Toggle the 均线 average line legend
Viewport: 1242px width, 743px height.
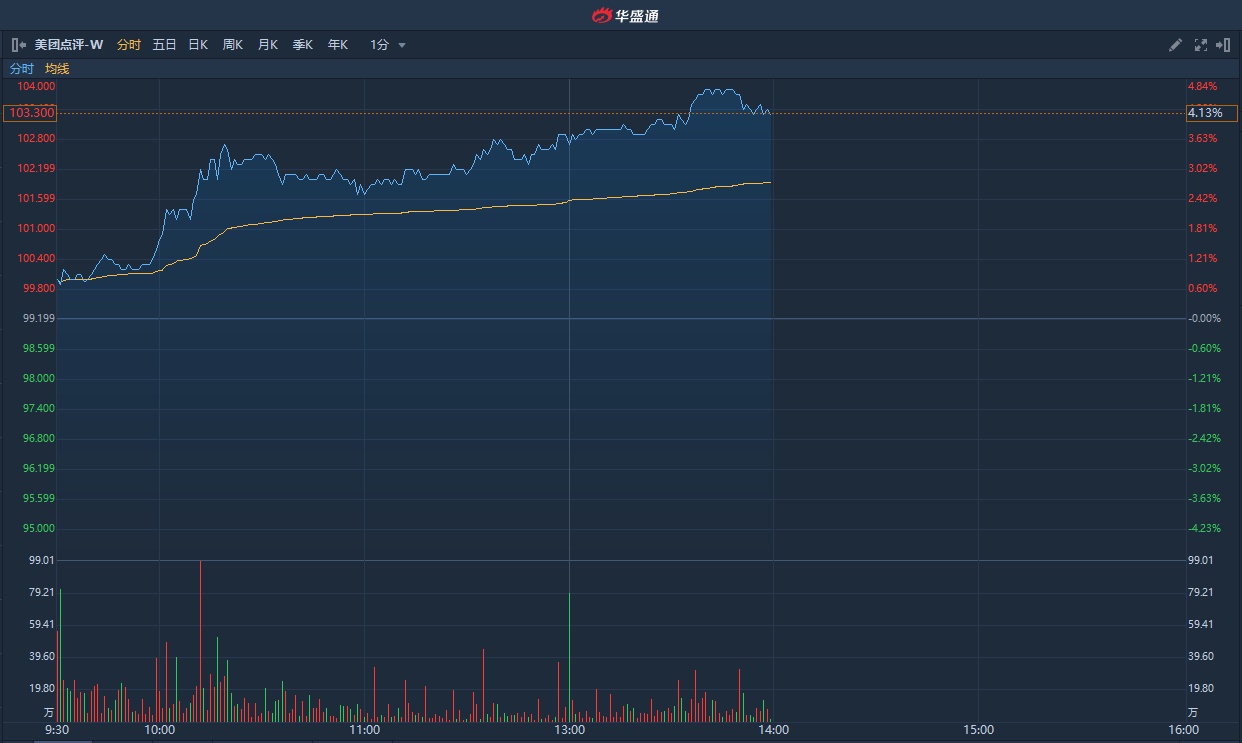pos(57,69)
